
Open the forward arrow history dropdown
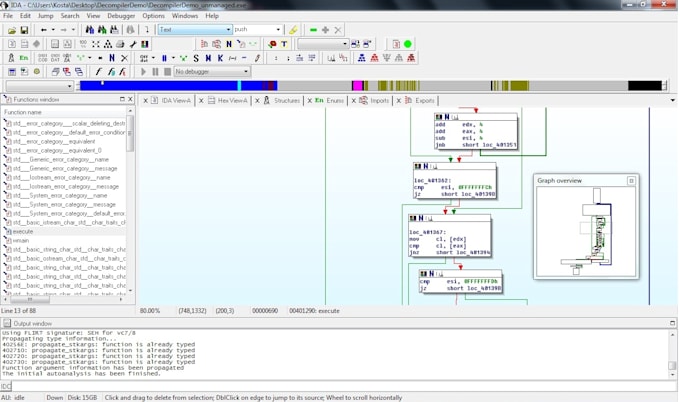pyautogui.click(x=73, y=30)
